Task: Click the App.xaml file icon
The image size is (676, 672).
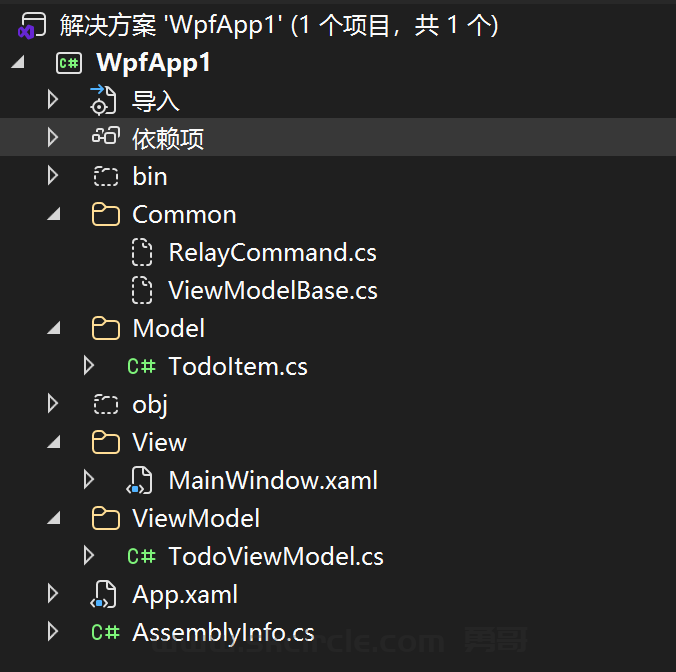Action: (105, 595)
